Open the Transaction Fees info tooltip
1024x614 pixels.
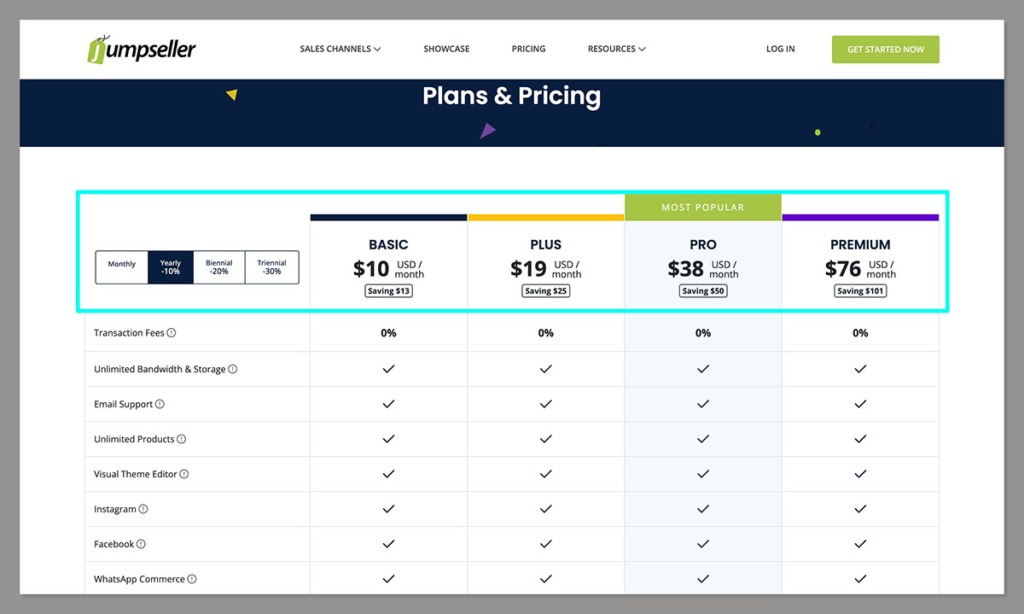point(171,333)
